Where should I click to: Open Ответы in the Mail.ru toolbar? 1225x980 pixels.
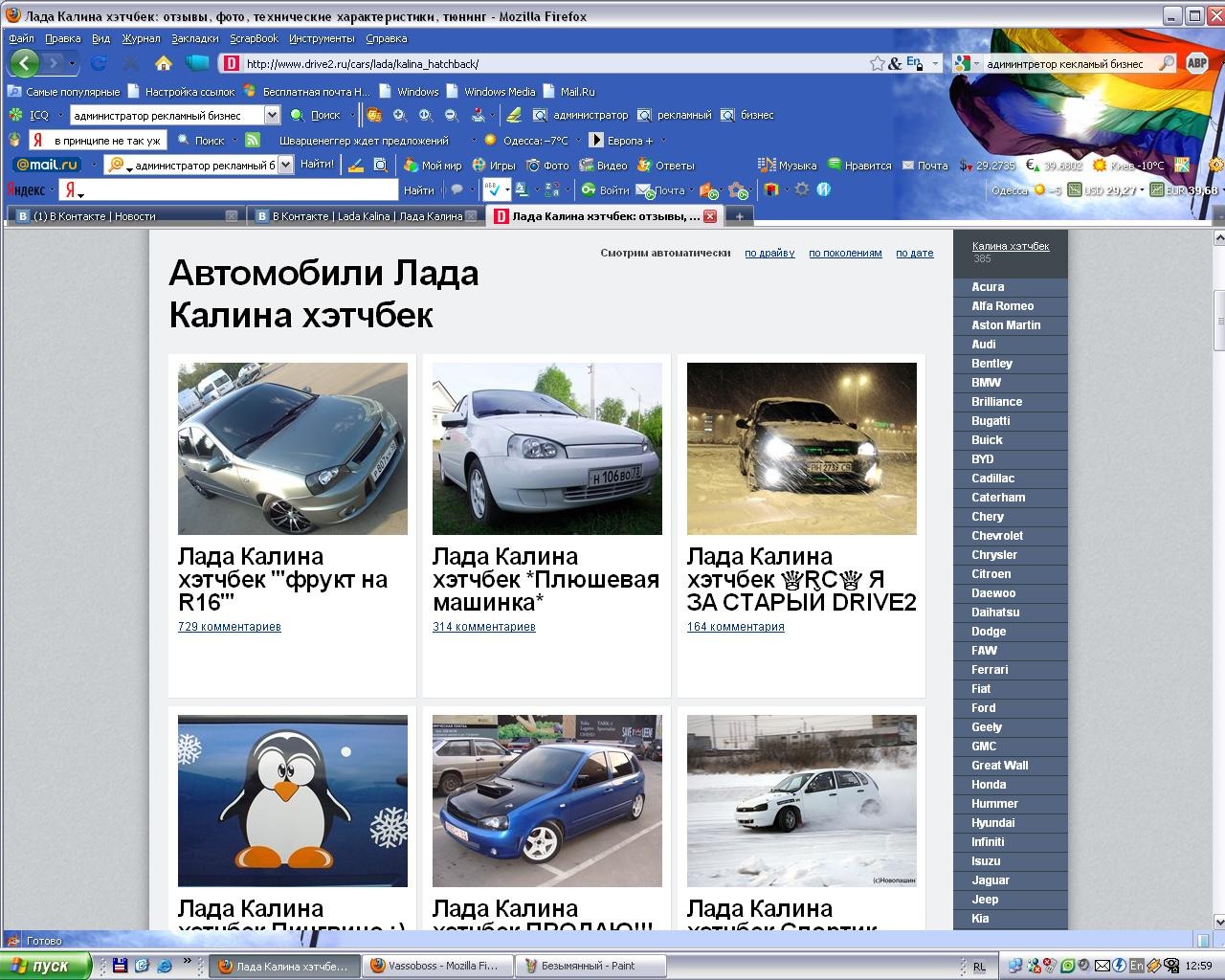(x=666, y=166)
